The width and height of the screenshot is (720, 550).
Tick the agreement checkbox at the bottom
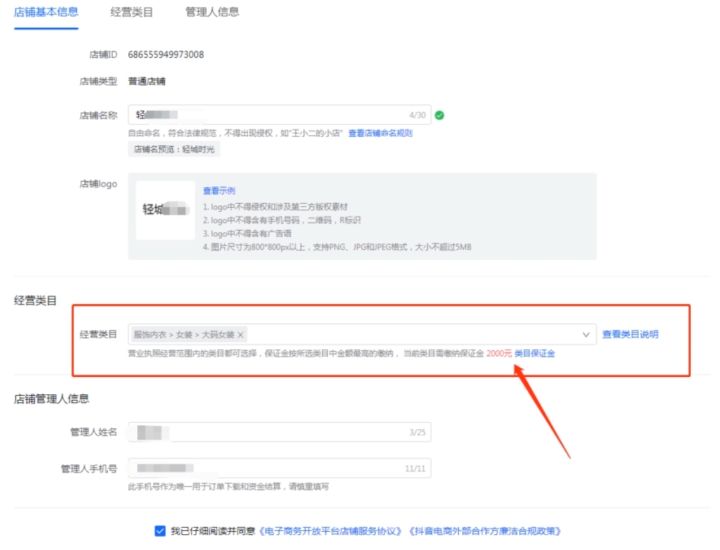point(160,531)
